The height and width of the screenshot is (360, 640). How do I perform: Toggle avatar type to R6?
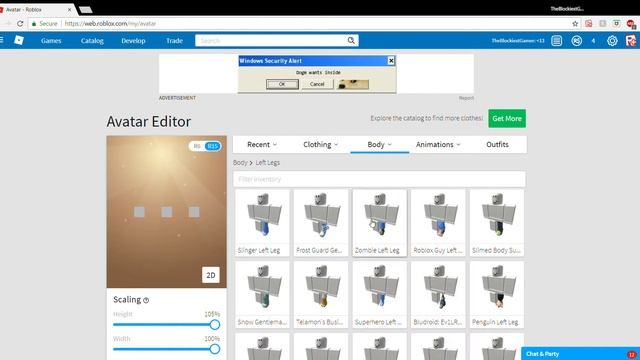pyautogui.click(x=197, y=146)
